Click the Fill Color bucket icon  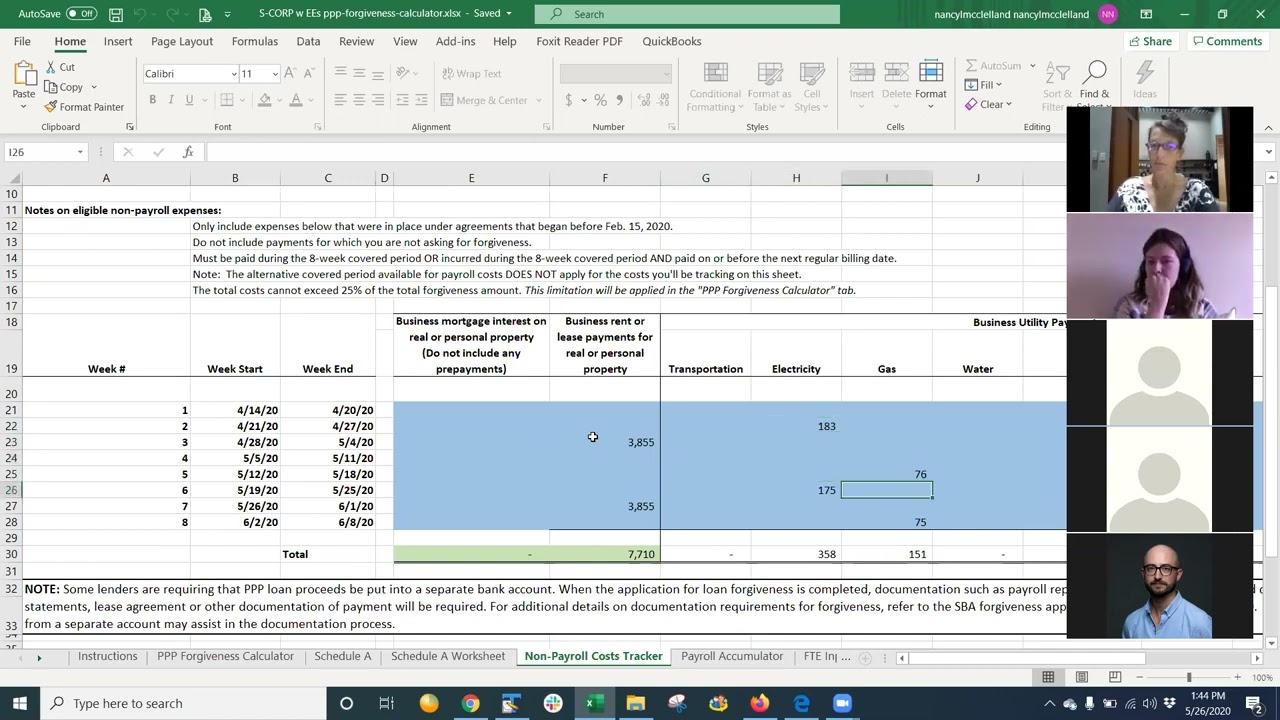click(x=264, y=100)
